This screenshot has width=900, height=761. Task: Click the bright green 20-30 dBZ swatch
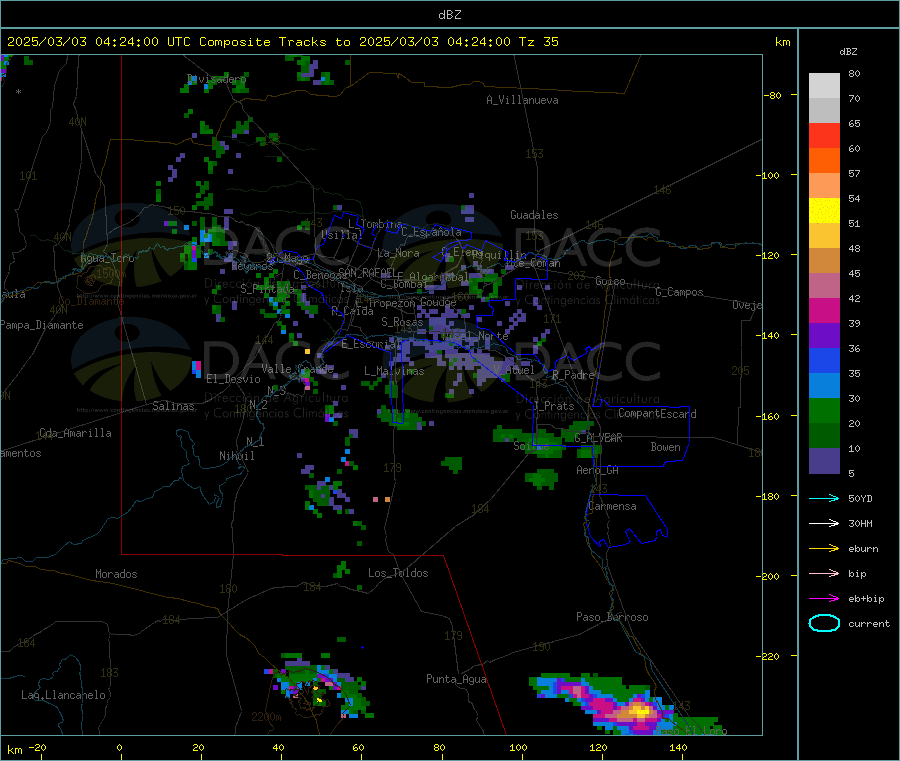pos(824,410)
